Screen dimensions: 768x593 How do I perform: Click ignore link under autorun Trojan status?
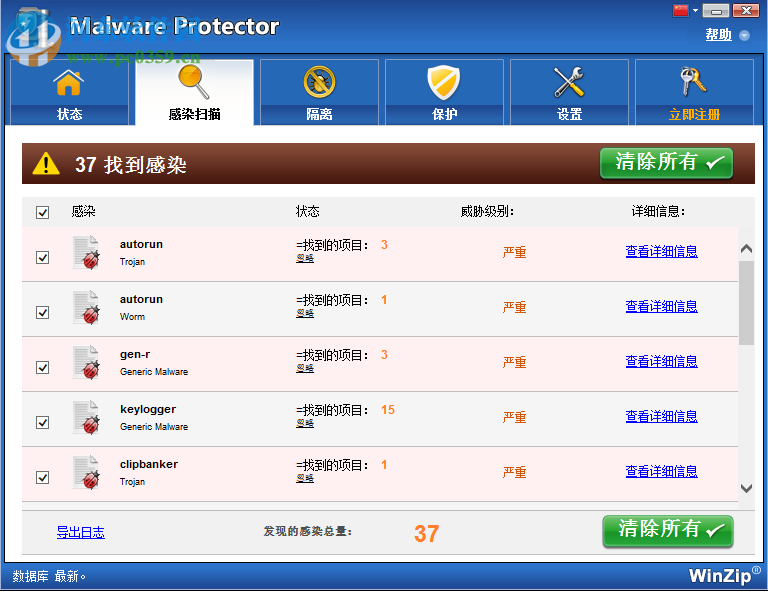305,258
